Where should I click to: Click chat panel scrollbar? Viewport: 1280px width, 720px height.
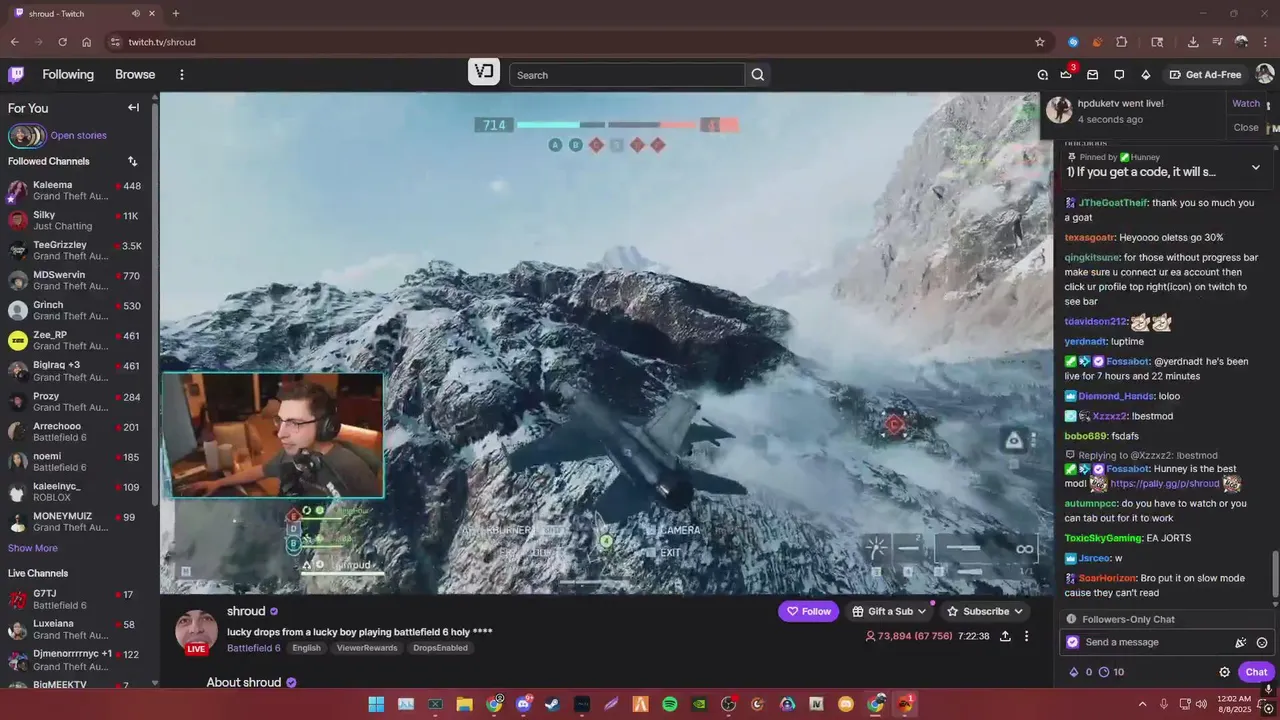pyautogui.click(x=1274, y=577)
